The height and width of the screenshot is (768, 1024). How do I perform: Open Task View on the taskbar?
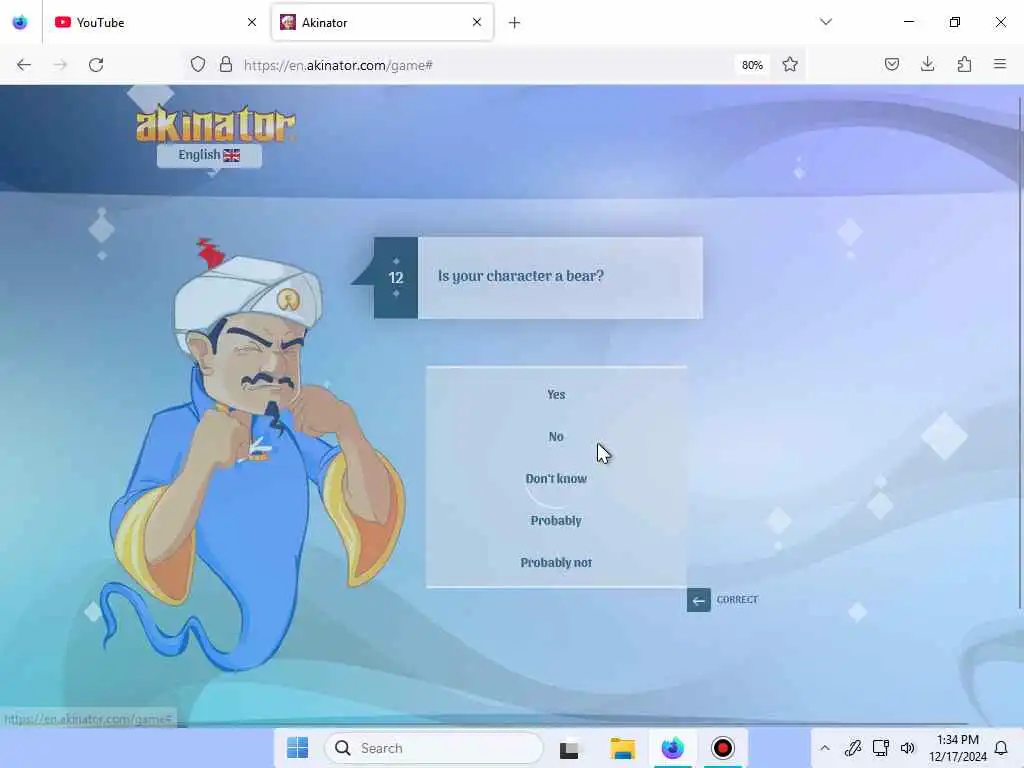569,748
